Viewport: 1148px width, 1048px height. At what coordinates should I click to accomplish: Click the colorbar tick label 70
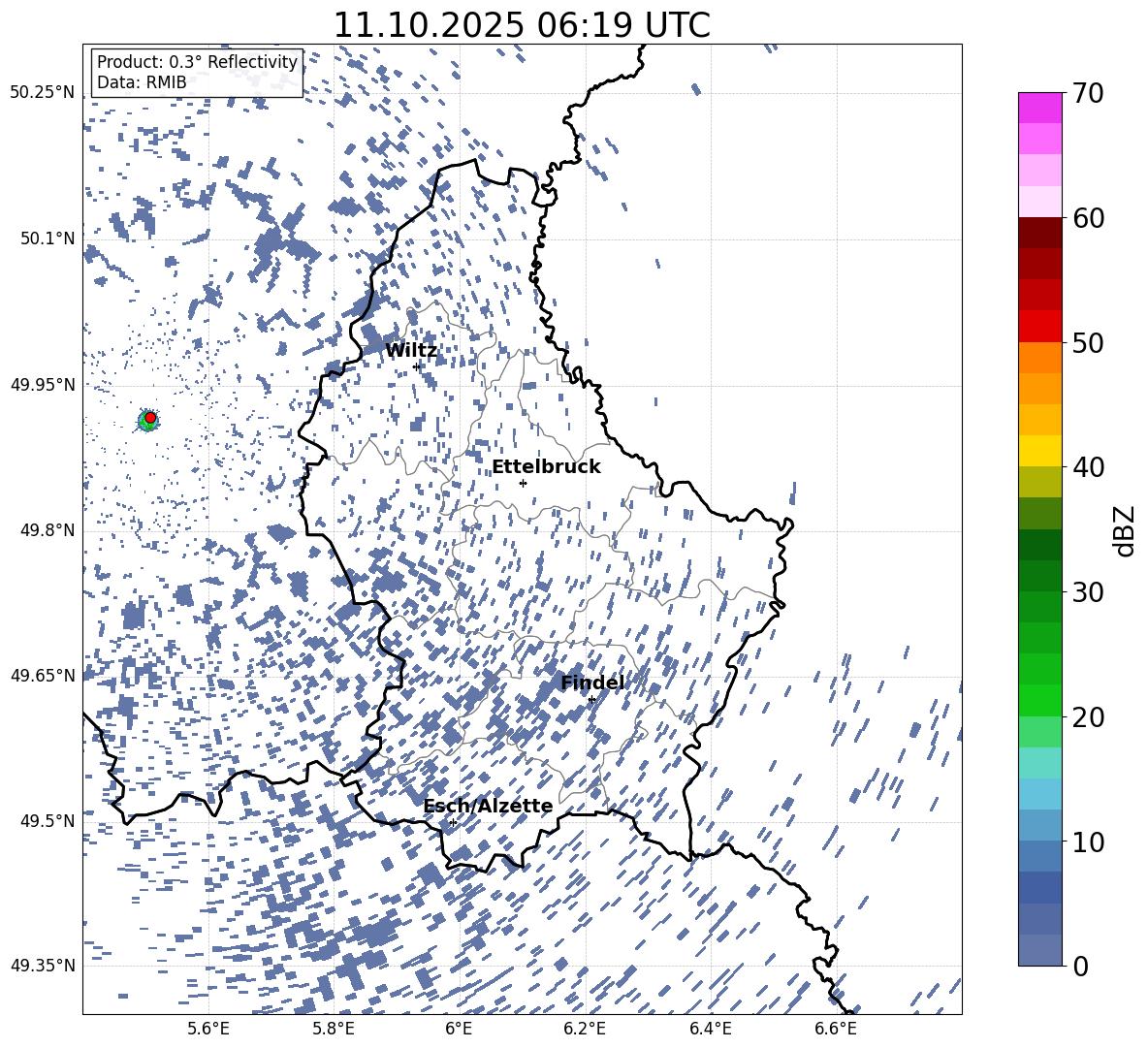[x=1088, y=93]
